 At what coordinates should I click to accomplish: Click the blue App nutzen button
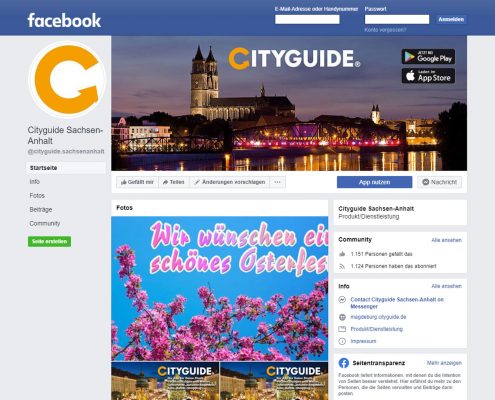click(374, 182)
